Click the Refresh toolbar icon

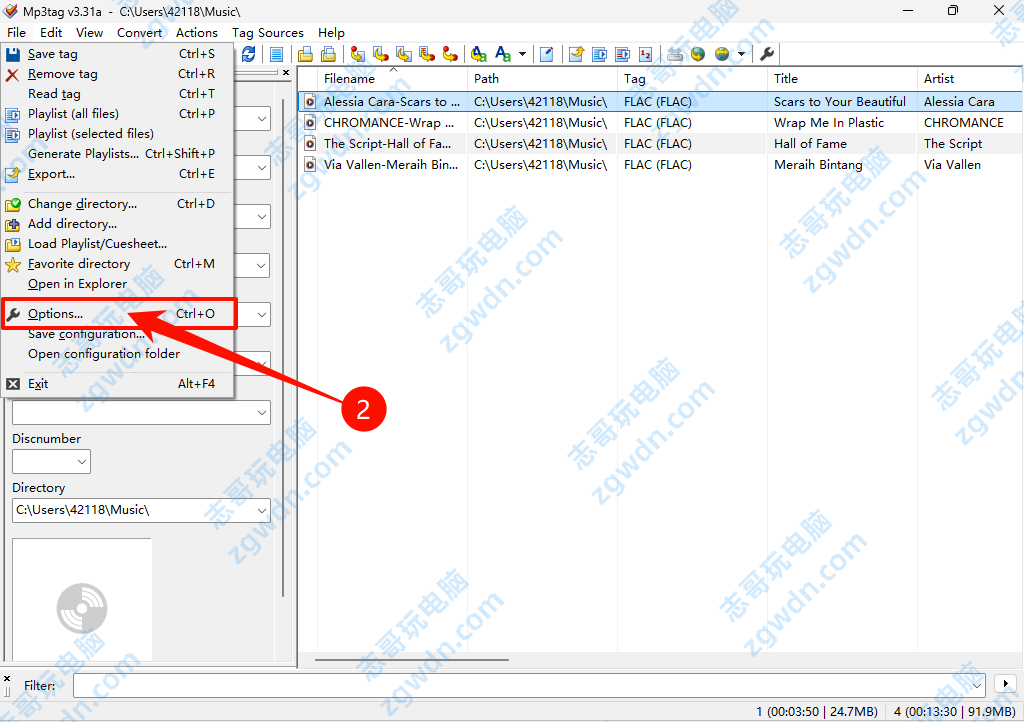pyautogui.click(x=248, y=54)
